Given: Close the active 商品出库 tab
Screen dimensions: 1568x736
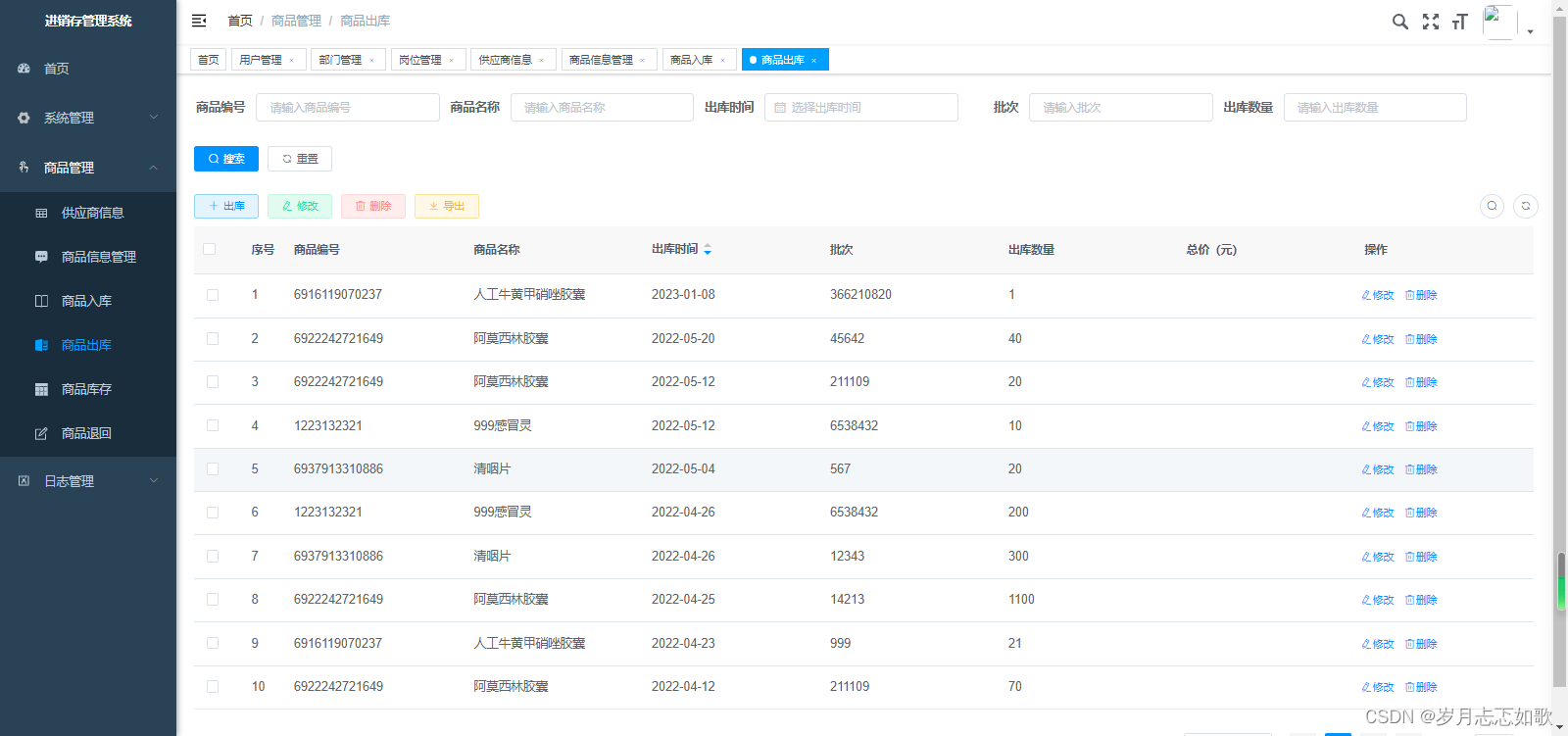Looking at the screenshot, I should click(813, 61).
